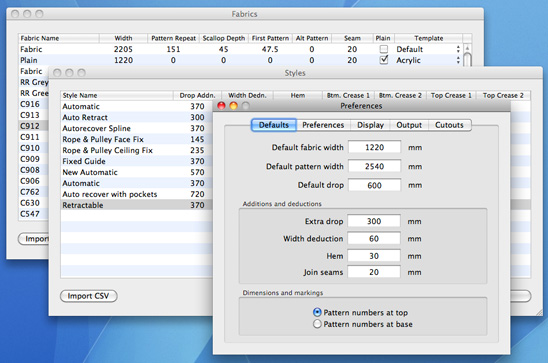Select Fixed Guide style row

[x=136, y=161]
